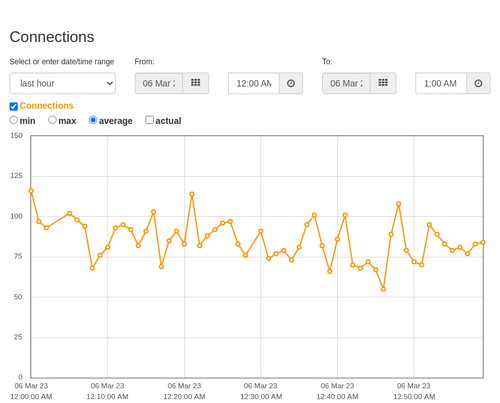The height and width of the screenshot is (403, 500).
Task: Open the 'last hour' range dropdown
Action: tap(63, 83)
